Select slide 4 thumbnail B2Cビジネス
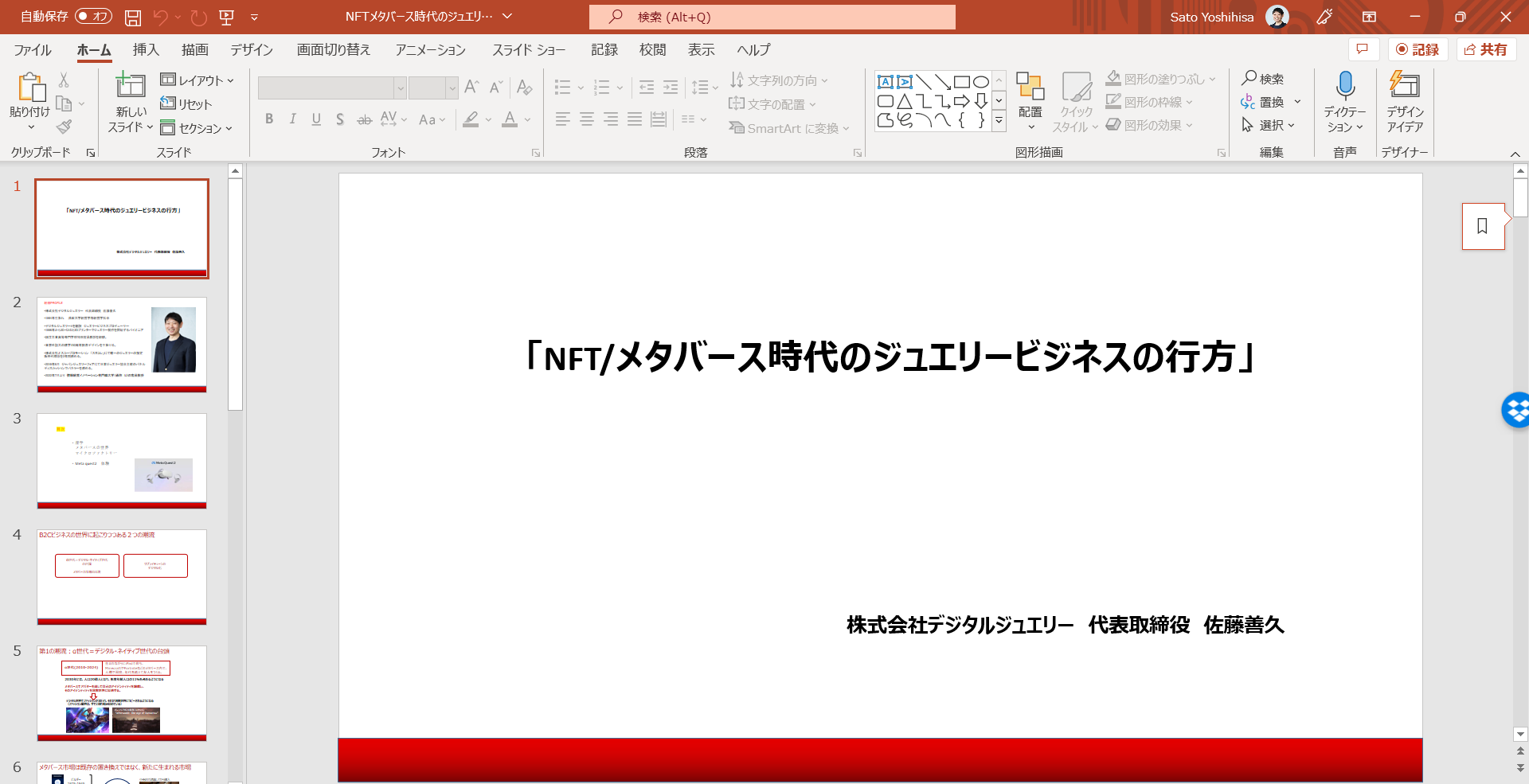The width and height of the screenshot is (1529, 784). [x=122, y=577]
